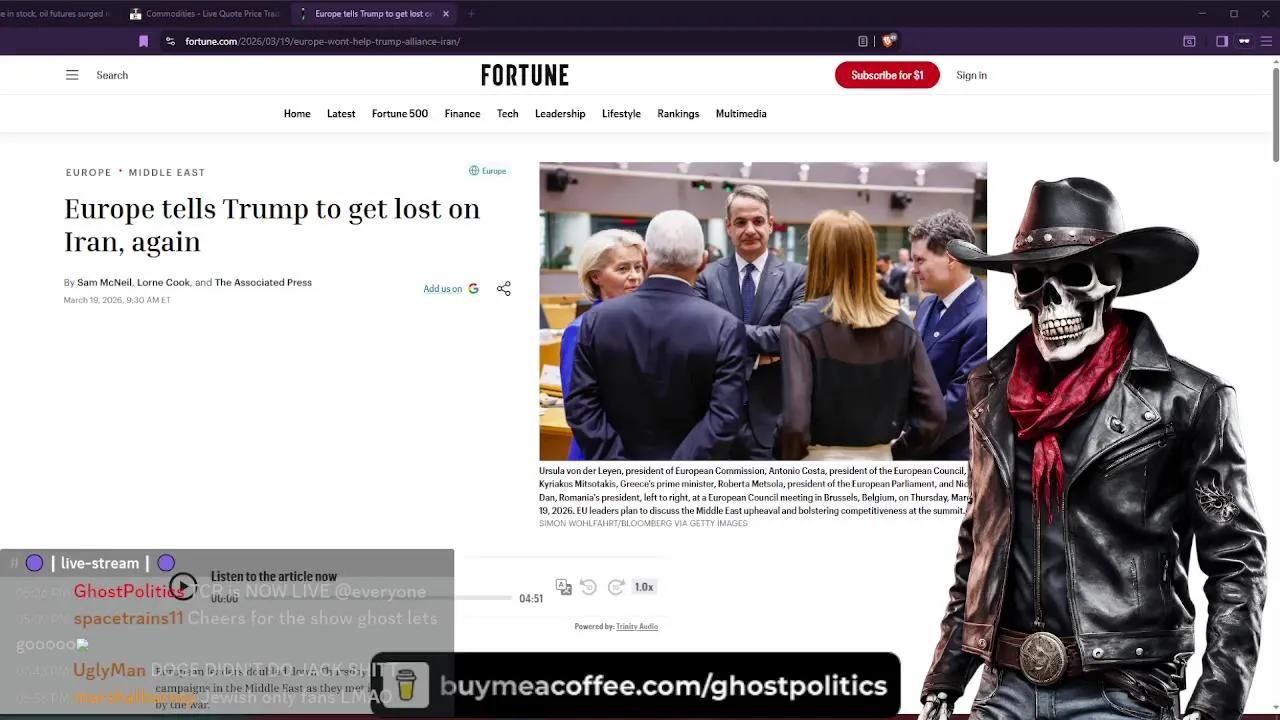
Task: Toggle reader mode icon in address bar
Action: [863, 41]
